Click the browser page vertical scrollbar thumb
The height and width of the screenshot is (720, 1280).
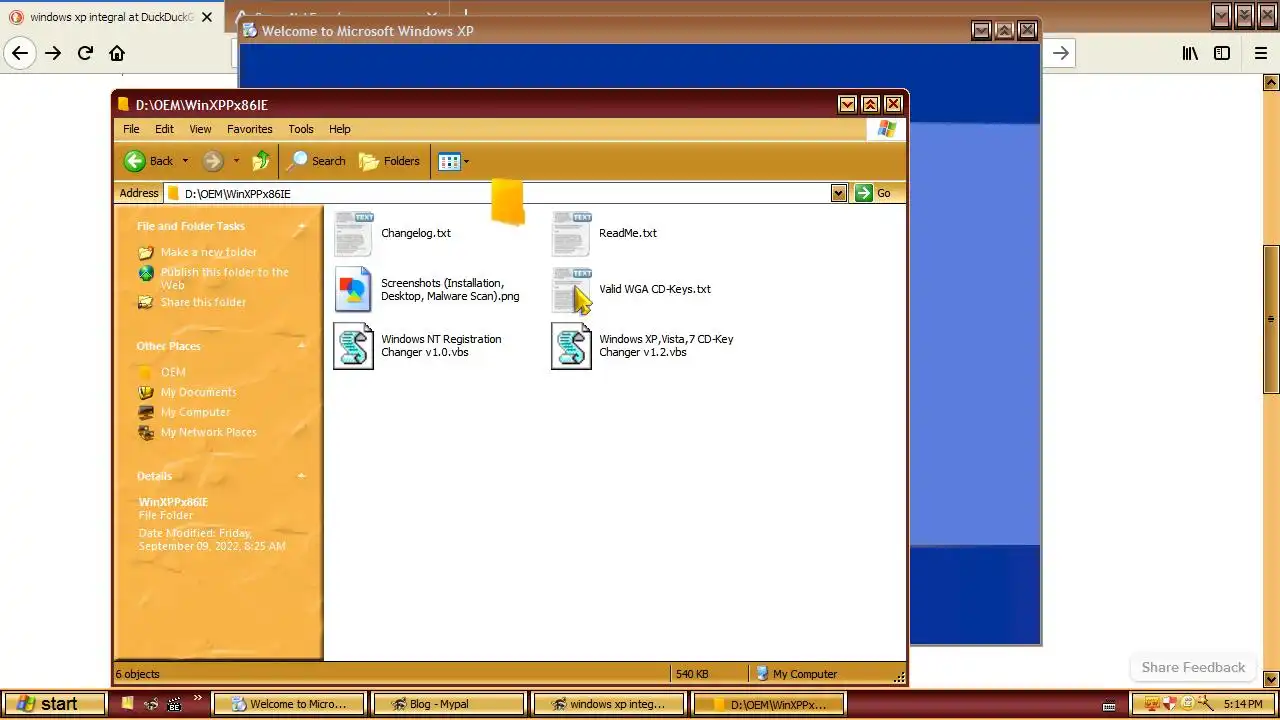click(1271, 320)
